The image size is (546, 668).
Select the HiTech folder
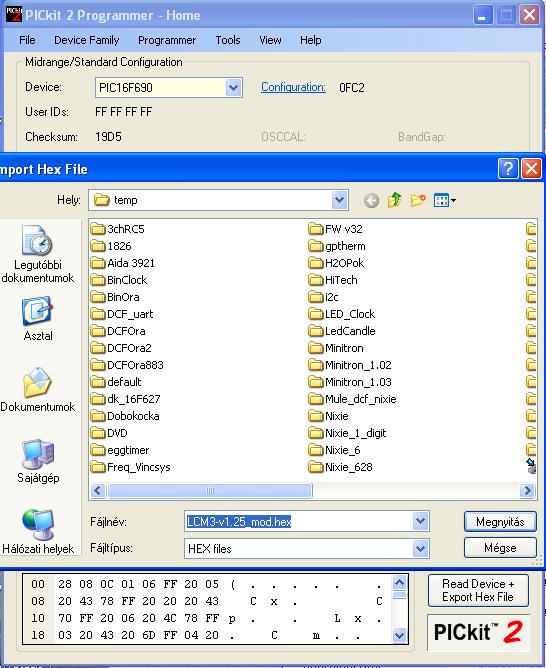333,280
